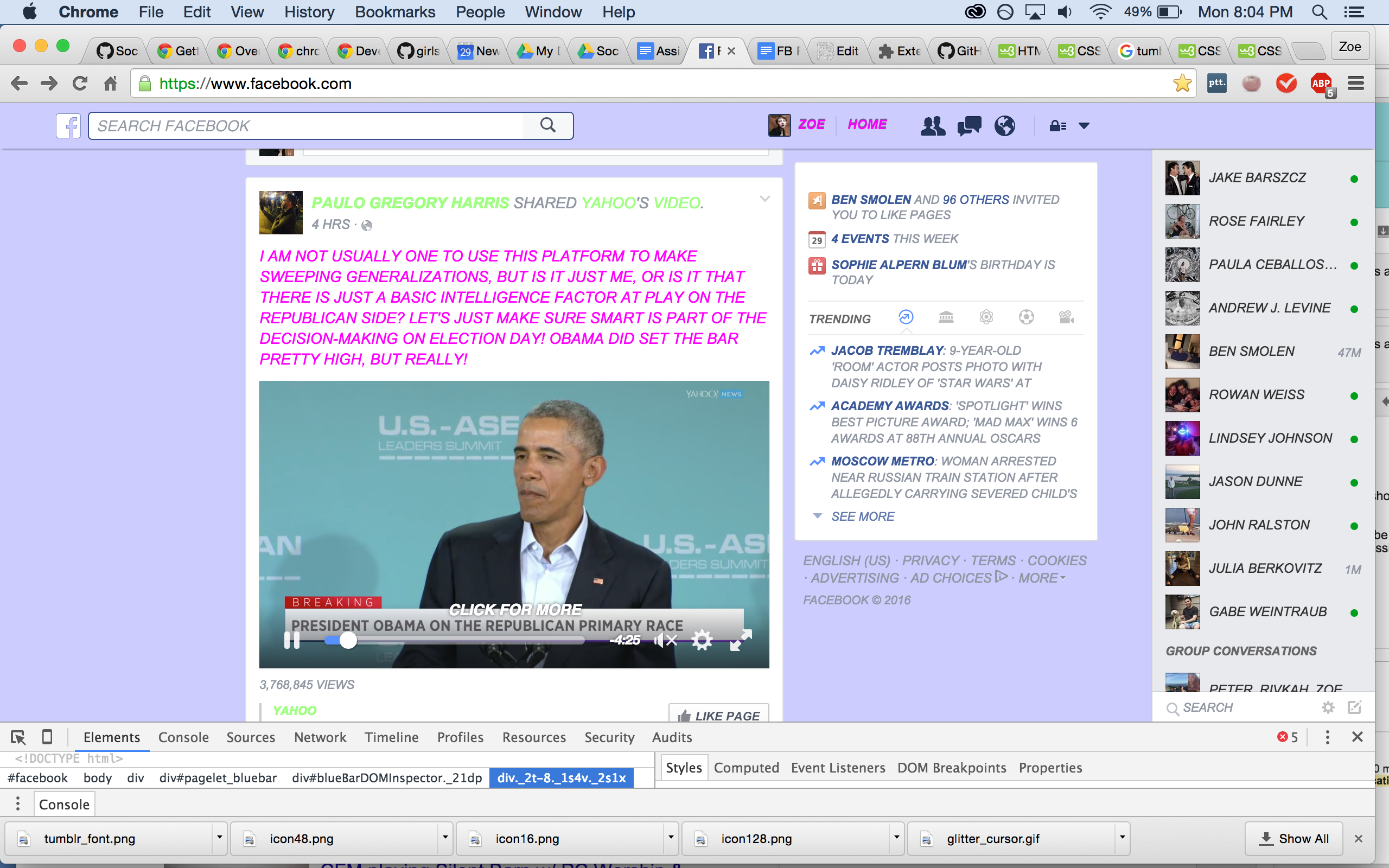
Task: Open icon48.png download options arrow
Action: (x=445, y=838)
